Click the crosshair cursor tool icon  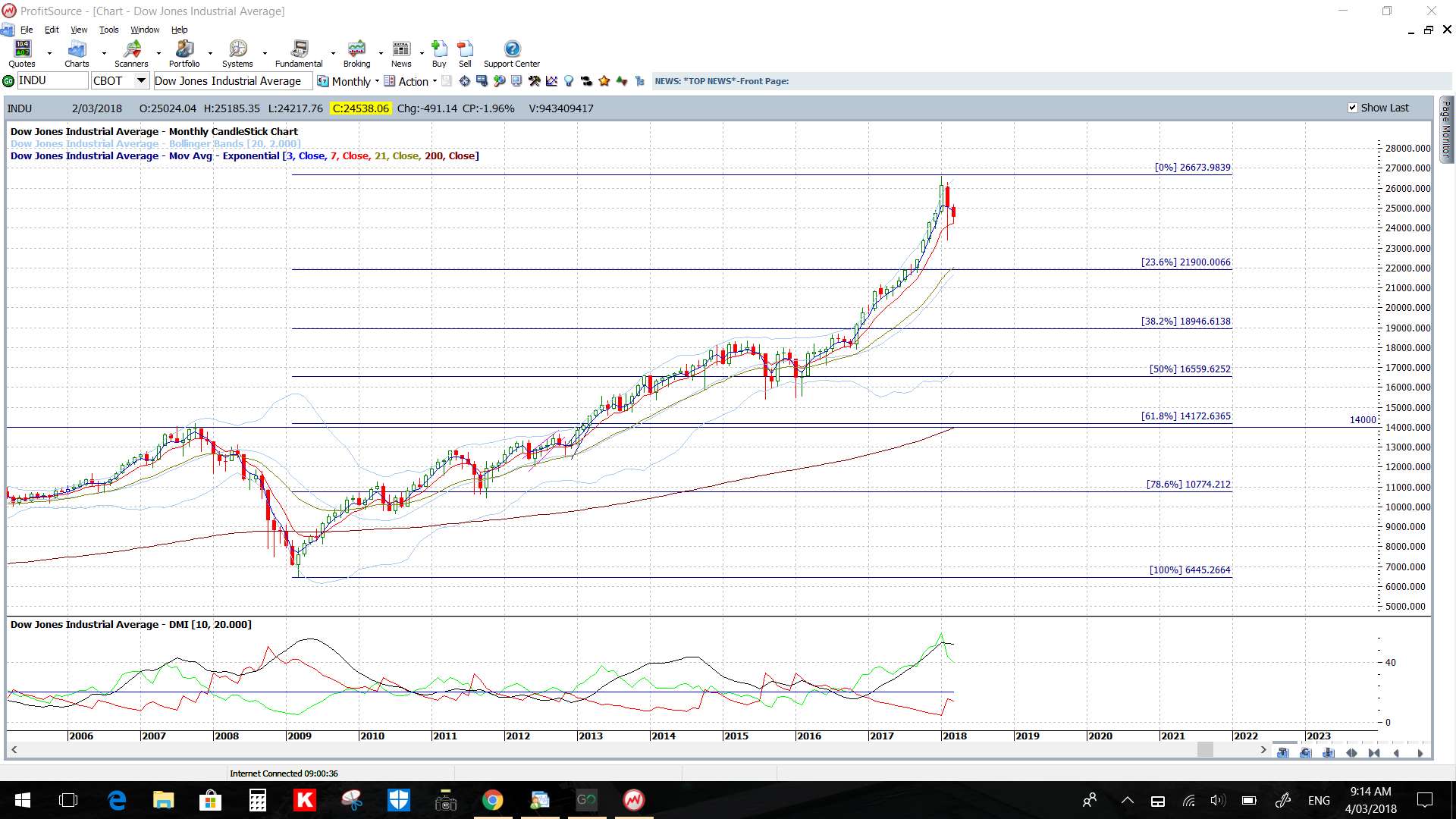pyautogui.click(x=464, y=81)
